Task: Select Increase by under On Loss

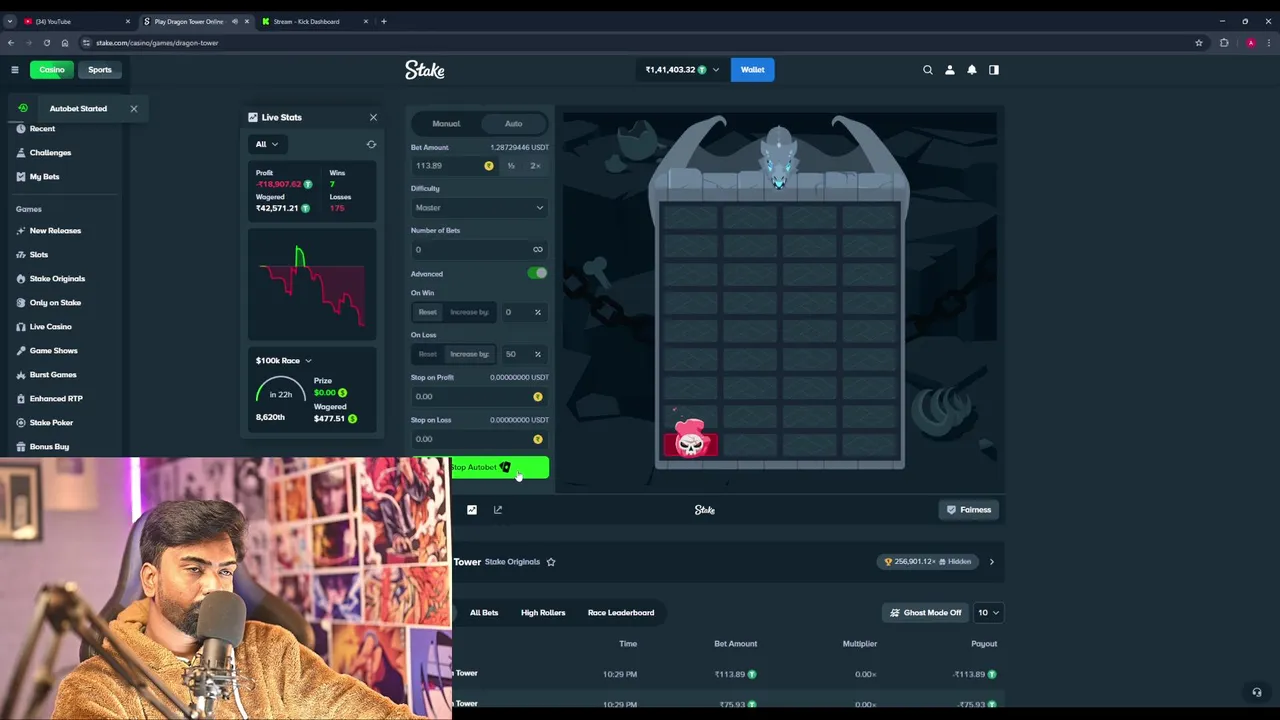Action: point(469,354)
